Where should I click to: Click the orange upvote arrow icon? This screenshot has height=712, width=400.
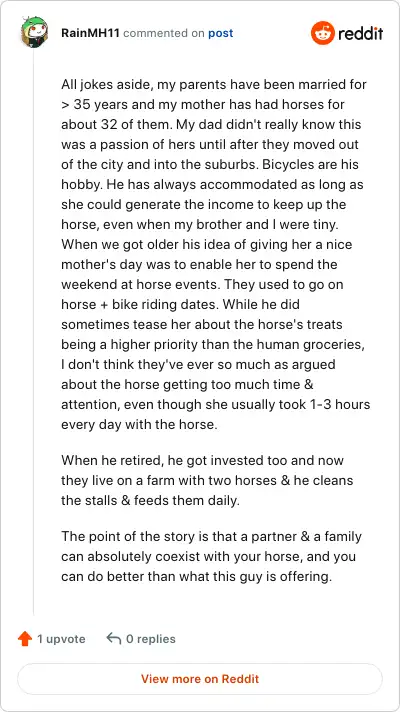pos(25,639)
